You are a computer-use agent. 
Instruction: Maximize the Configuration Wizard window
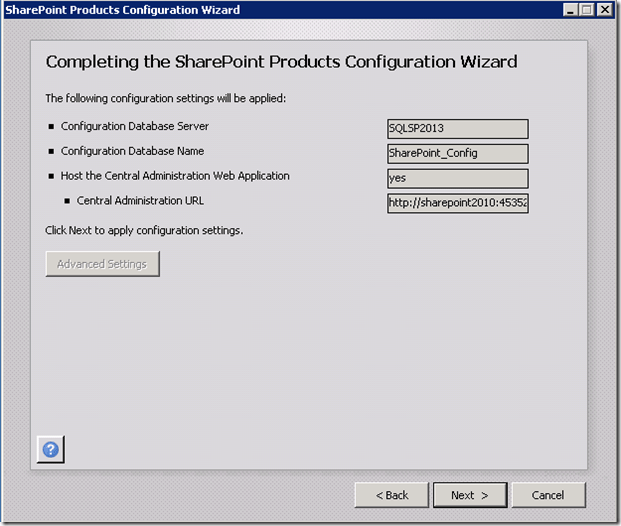pyautogui.click(x=588, y=9)
